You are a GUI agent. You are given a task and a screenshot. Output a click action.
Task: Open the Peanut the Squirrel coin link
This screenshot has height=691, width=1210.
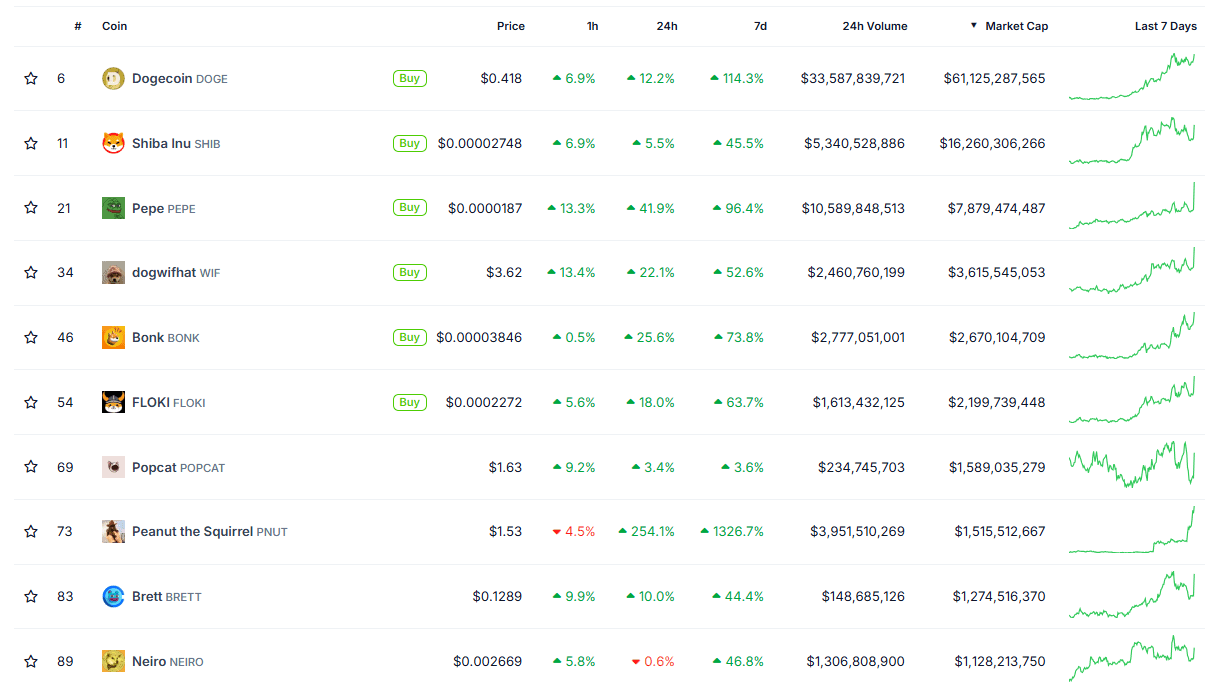[192, 532]
